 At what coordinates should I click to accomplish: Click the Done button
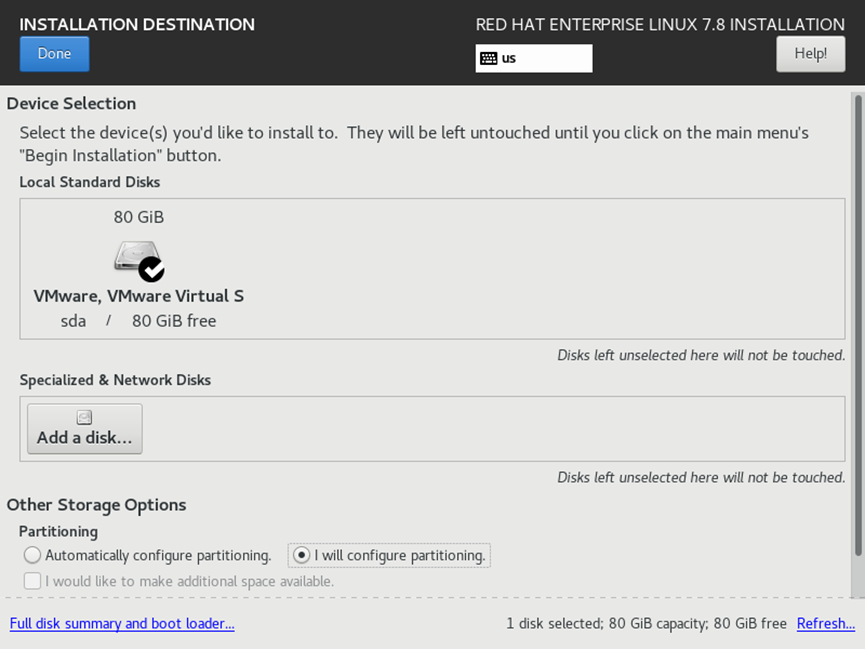coord(54,54)
